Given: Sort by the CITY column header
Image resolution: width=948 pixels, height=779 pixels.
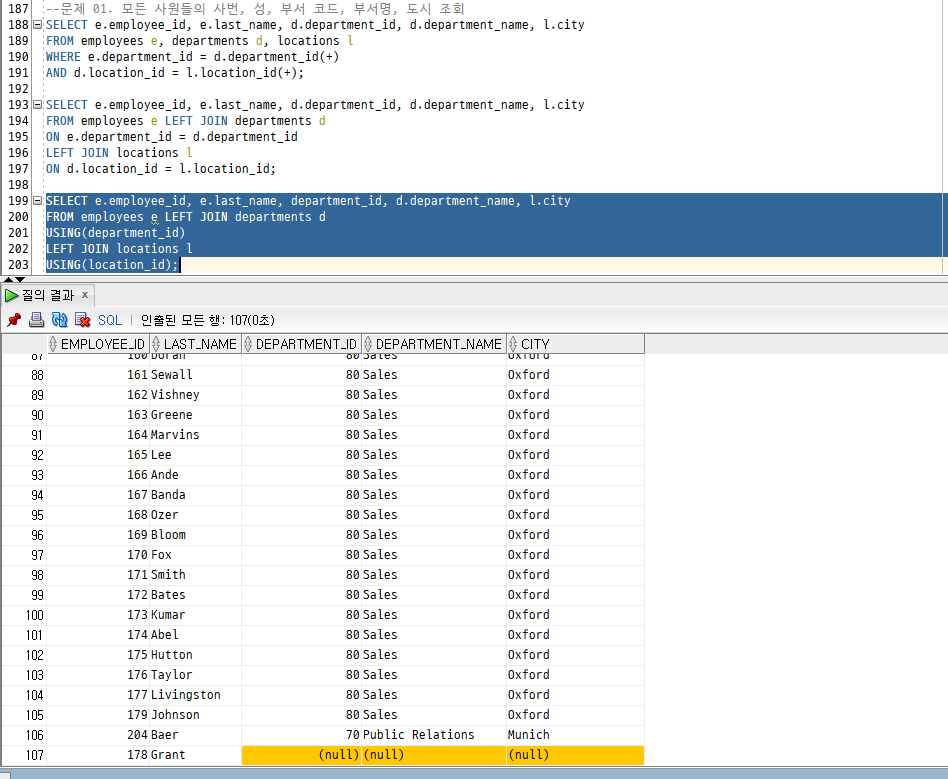Looking at the screenshot, I should point(576,344).
